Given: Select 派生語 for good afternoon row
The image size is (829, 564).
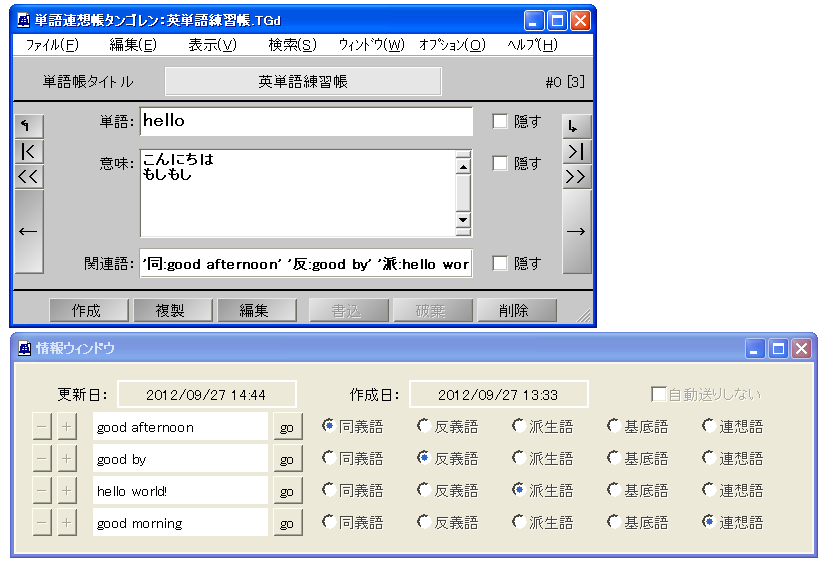Looking at the screenshot, I should click(x=519, y=426).
